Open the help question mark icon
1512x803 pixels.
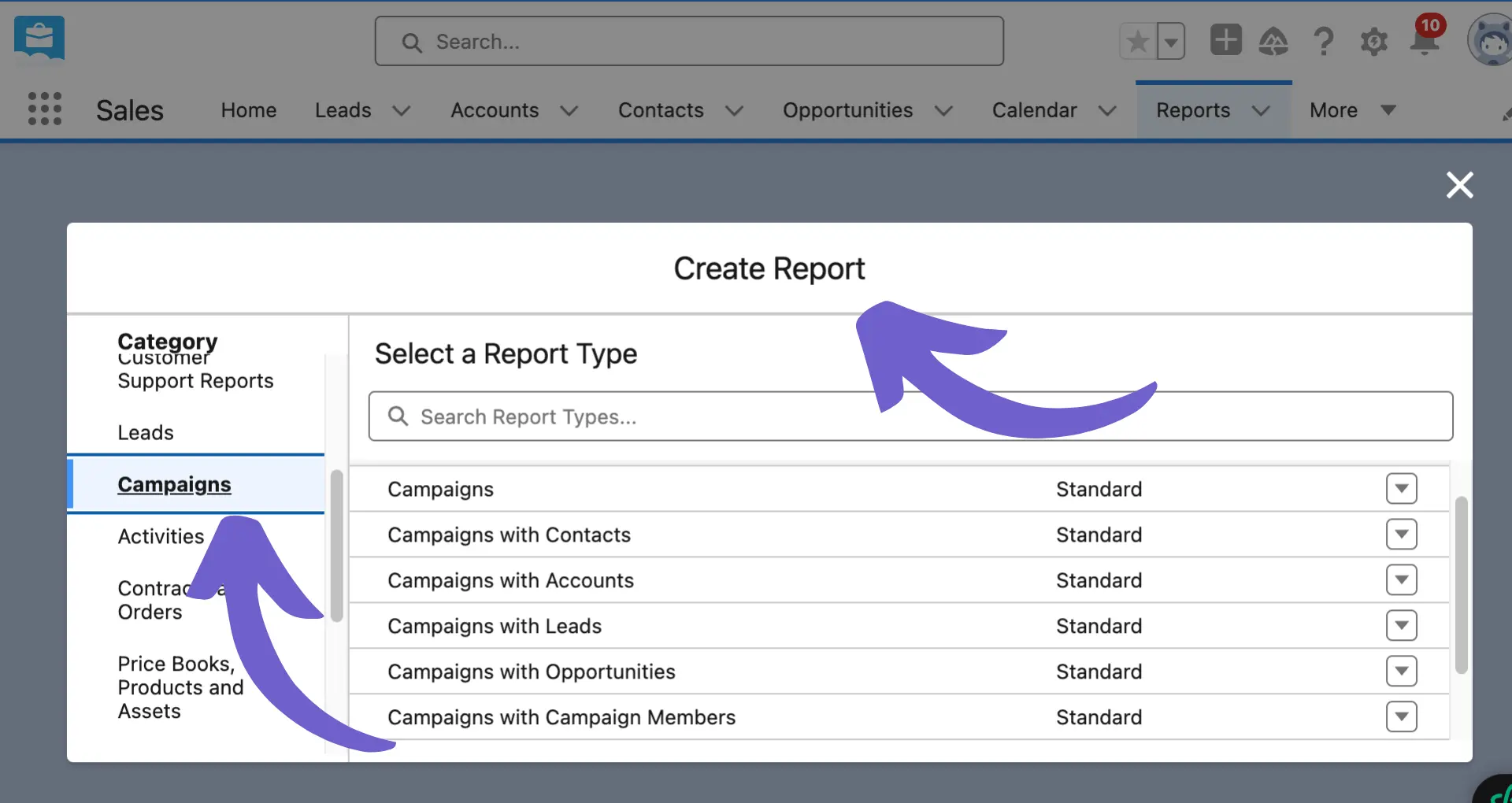[1324, 41]
